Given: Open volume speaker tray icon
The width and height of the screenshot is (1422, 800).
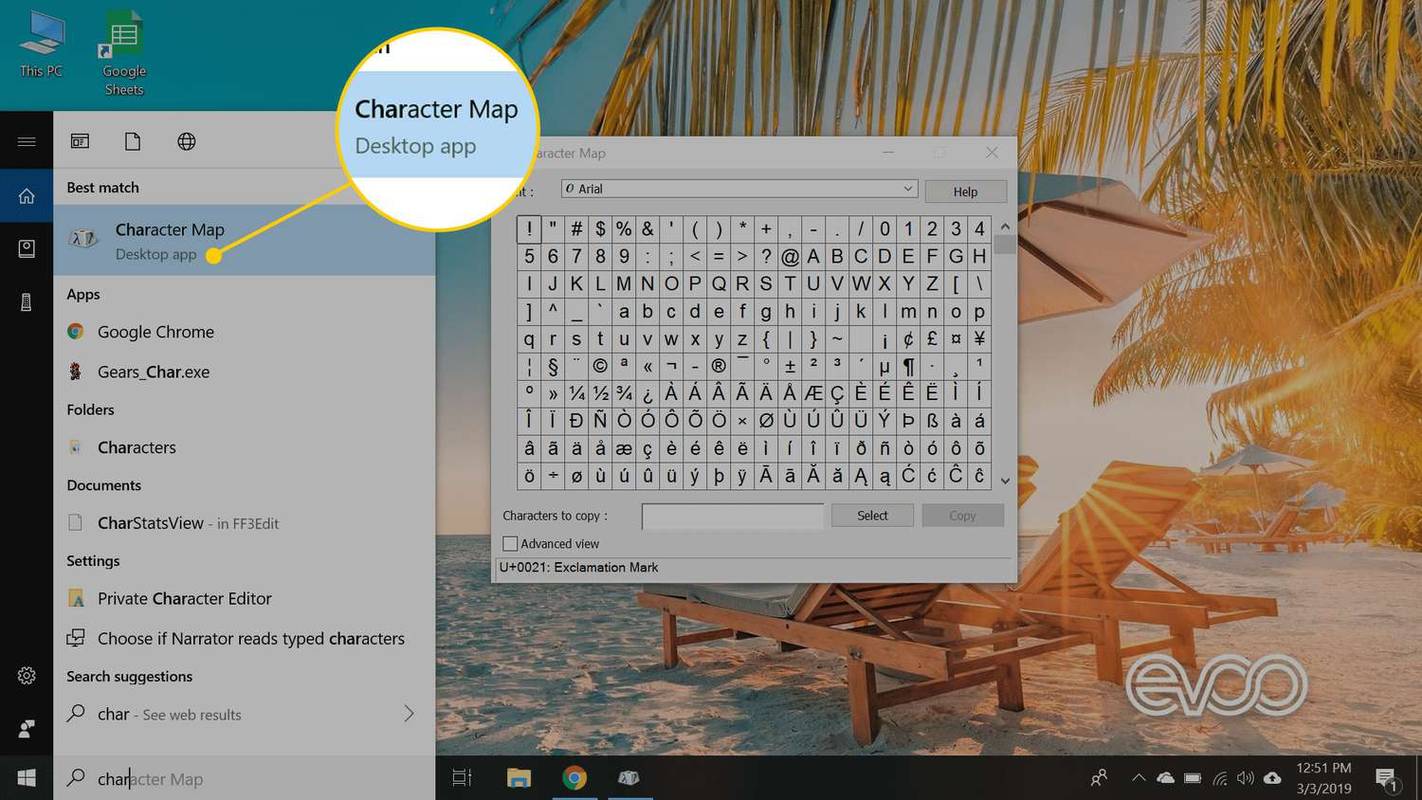Looking at the screenshot, I should click(x=1245, y=778).
